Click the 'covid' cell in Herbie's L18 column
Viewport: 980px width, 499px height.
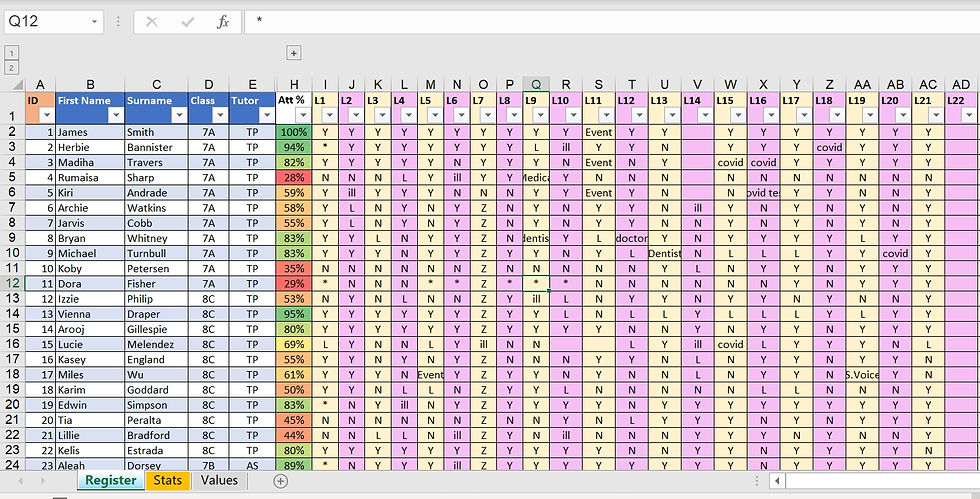pos(829,147)
